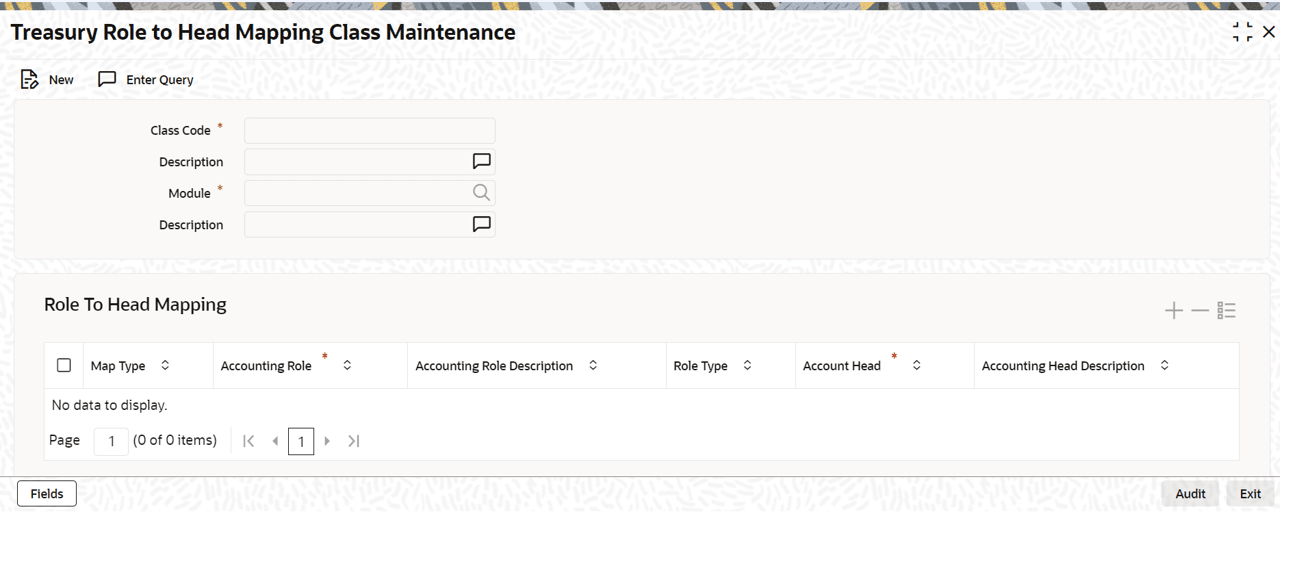Image resolution: width=1308 pixels, height=564 pixels.
Task: Go to next page arrow
Action: click(327, 441)
